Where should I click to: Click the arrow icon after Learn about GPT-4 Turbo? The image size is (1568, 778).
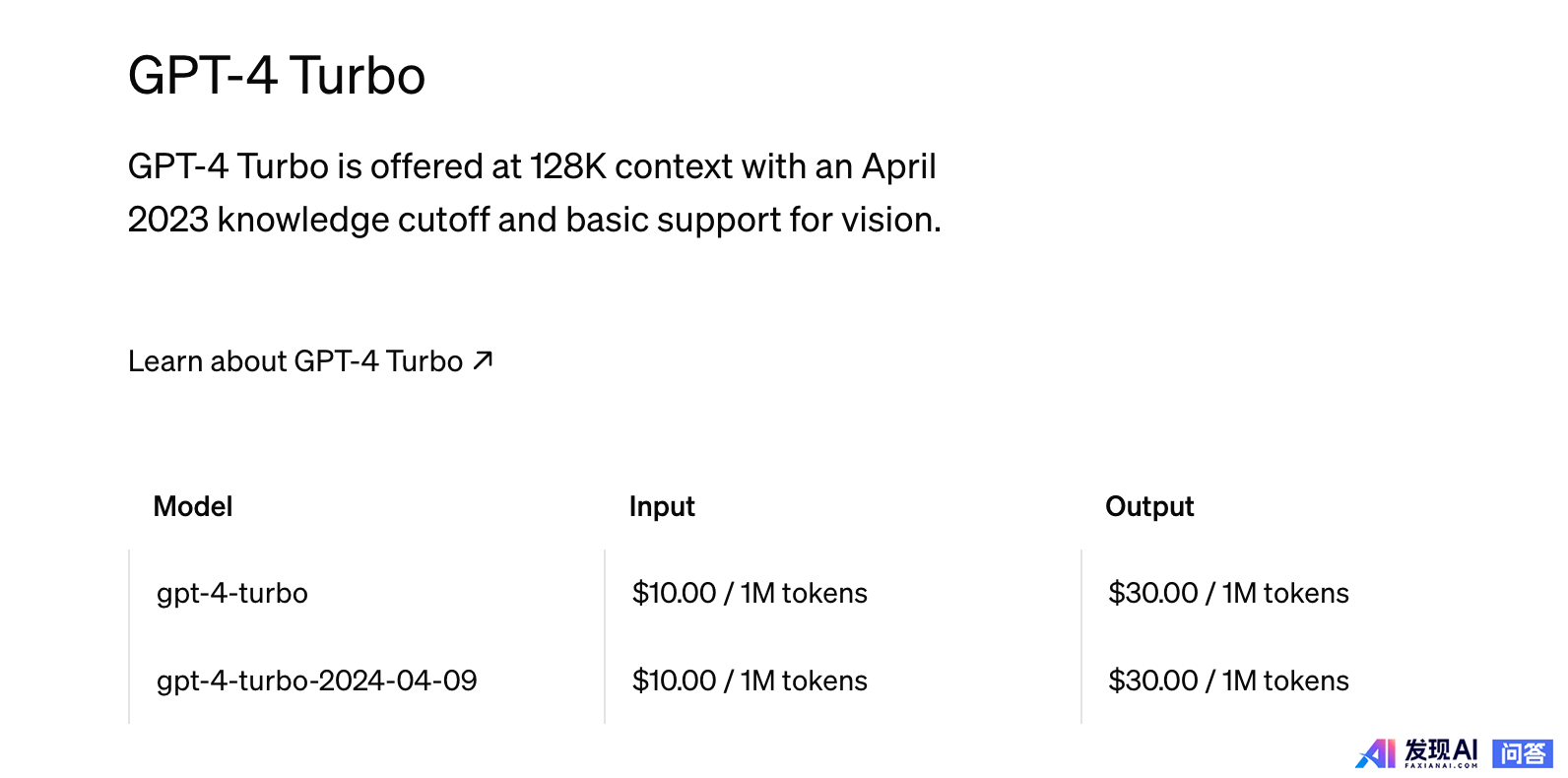[x=483, y=361]
